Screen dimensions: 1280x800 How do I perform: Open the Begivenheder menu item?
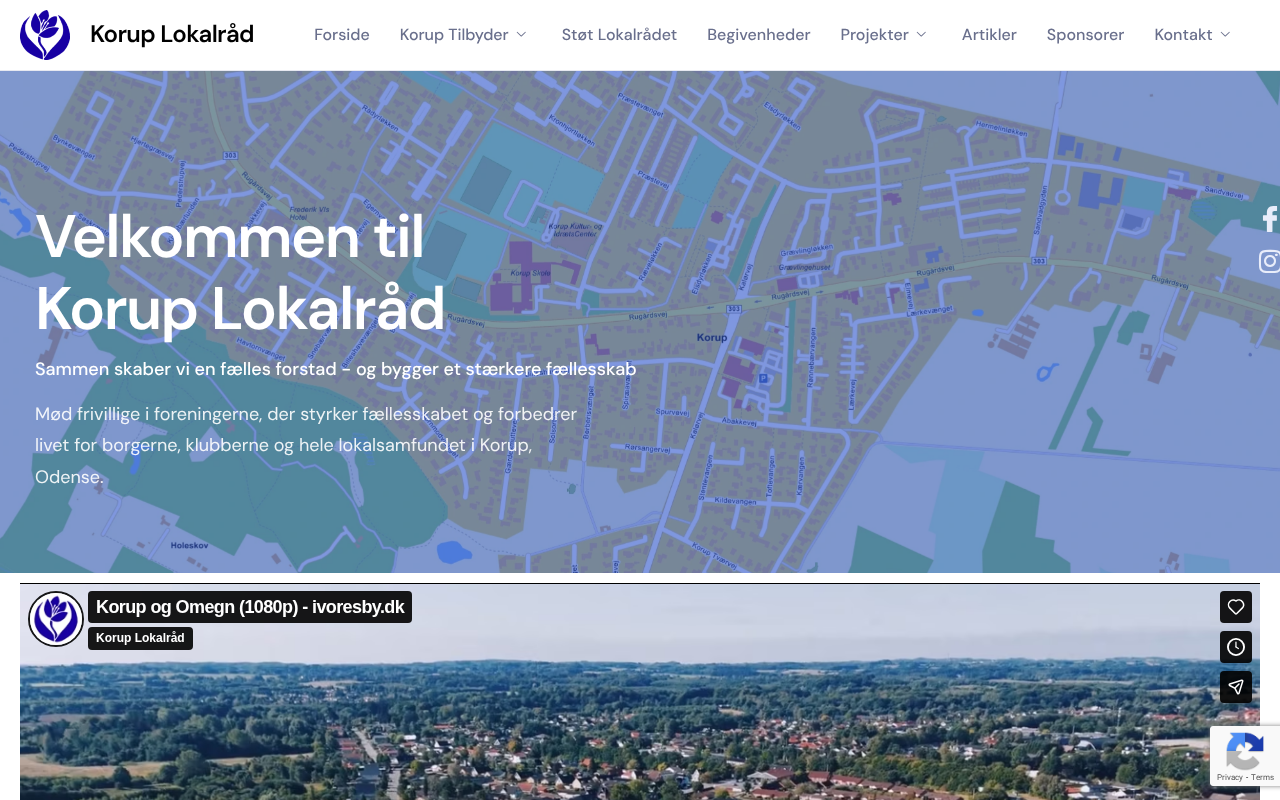coord(758,35)
